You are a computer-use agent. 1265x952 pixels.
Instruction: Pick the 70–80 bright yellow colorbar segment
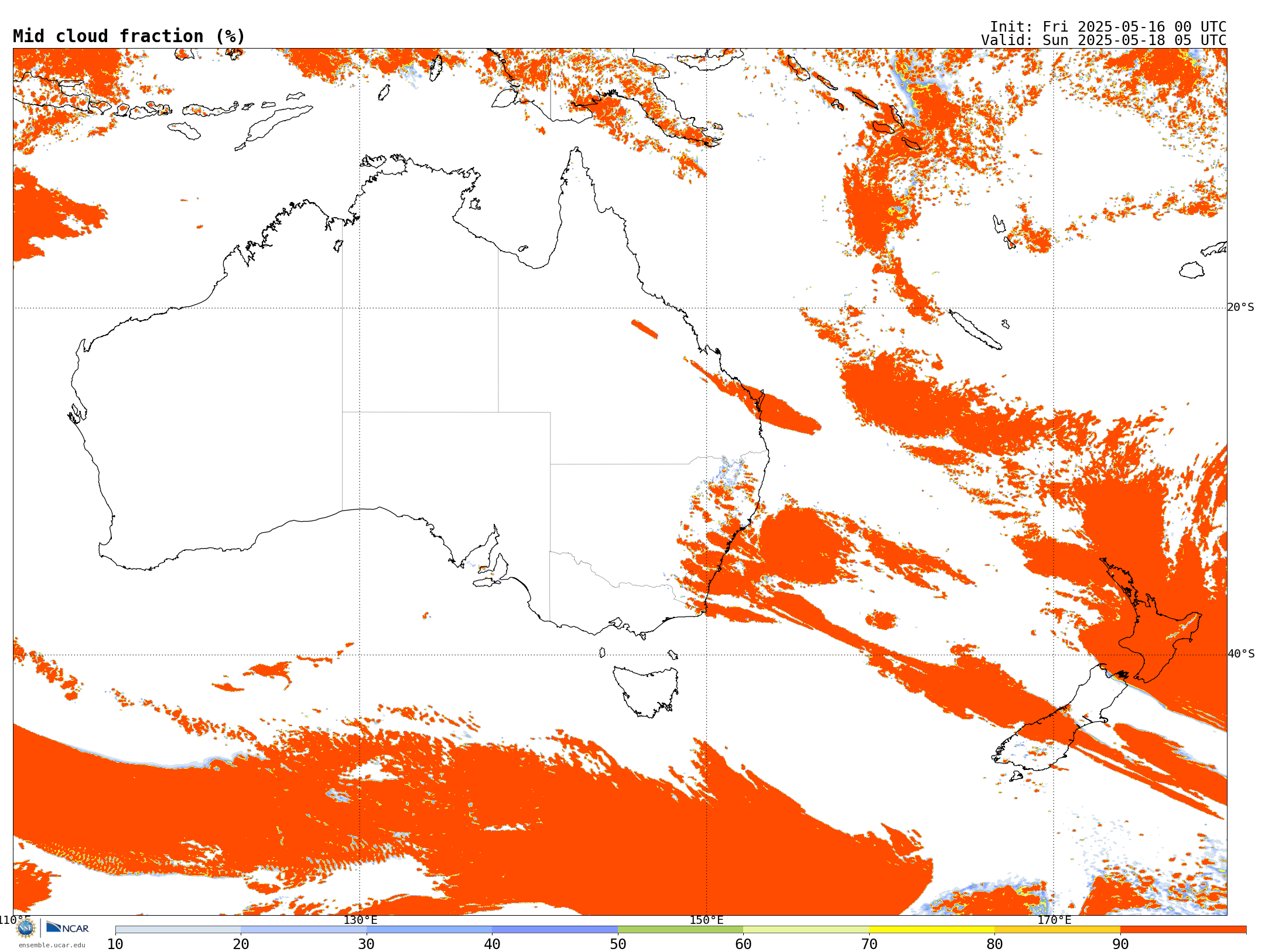[x=932, y=930]
